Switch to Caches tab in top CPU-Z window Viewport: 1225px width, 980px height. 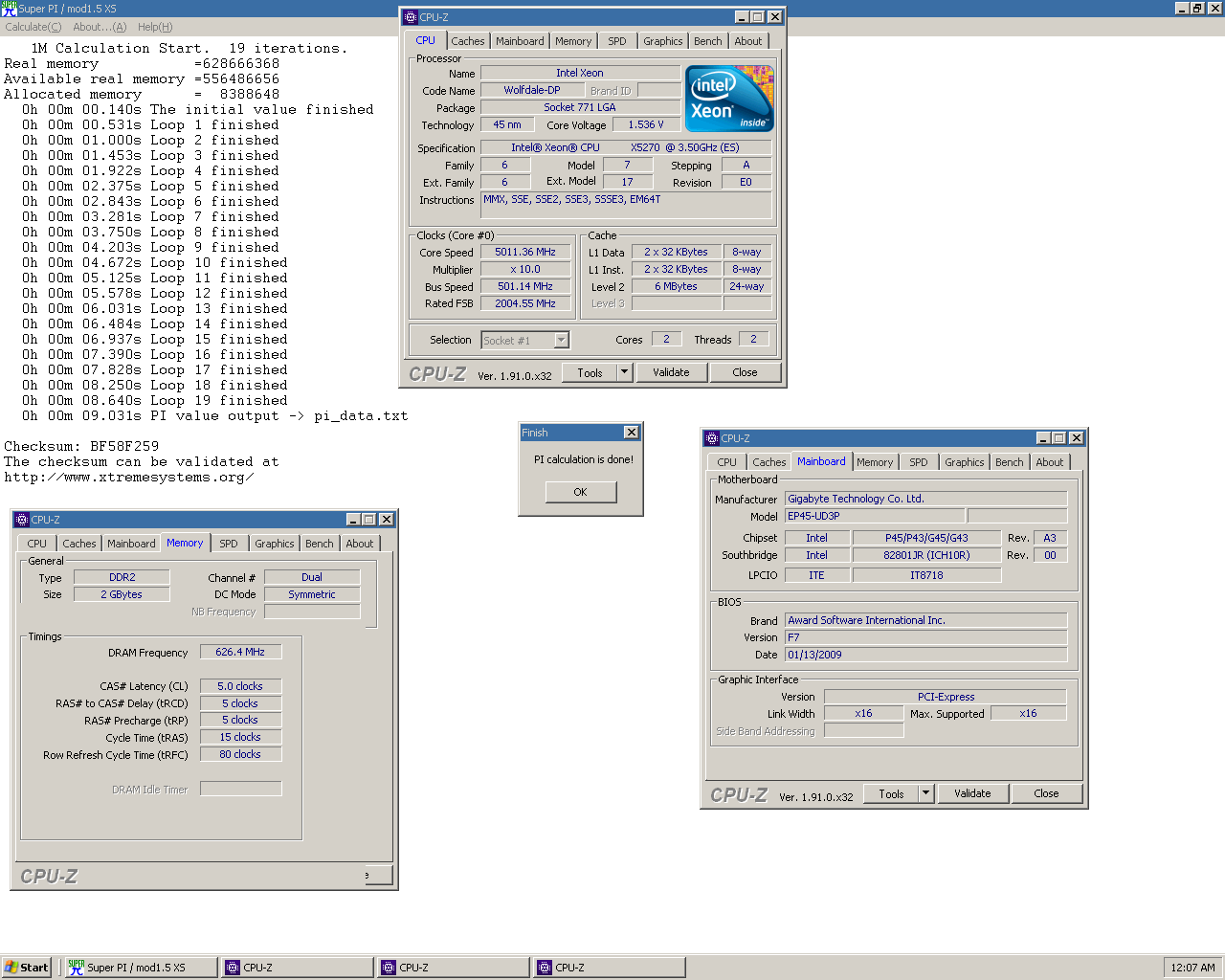tap(468, 41)
